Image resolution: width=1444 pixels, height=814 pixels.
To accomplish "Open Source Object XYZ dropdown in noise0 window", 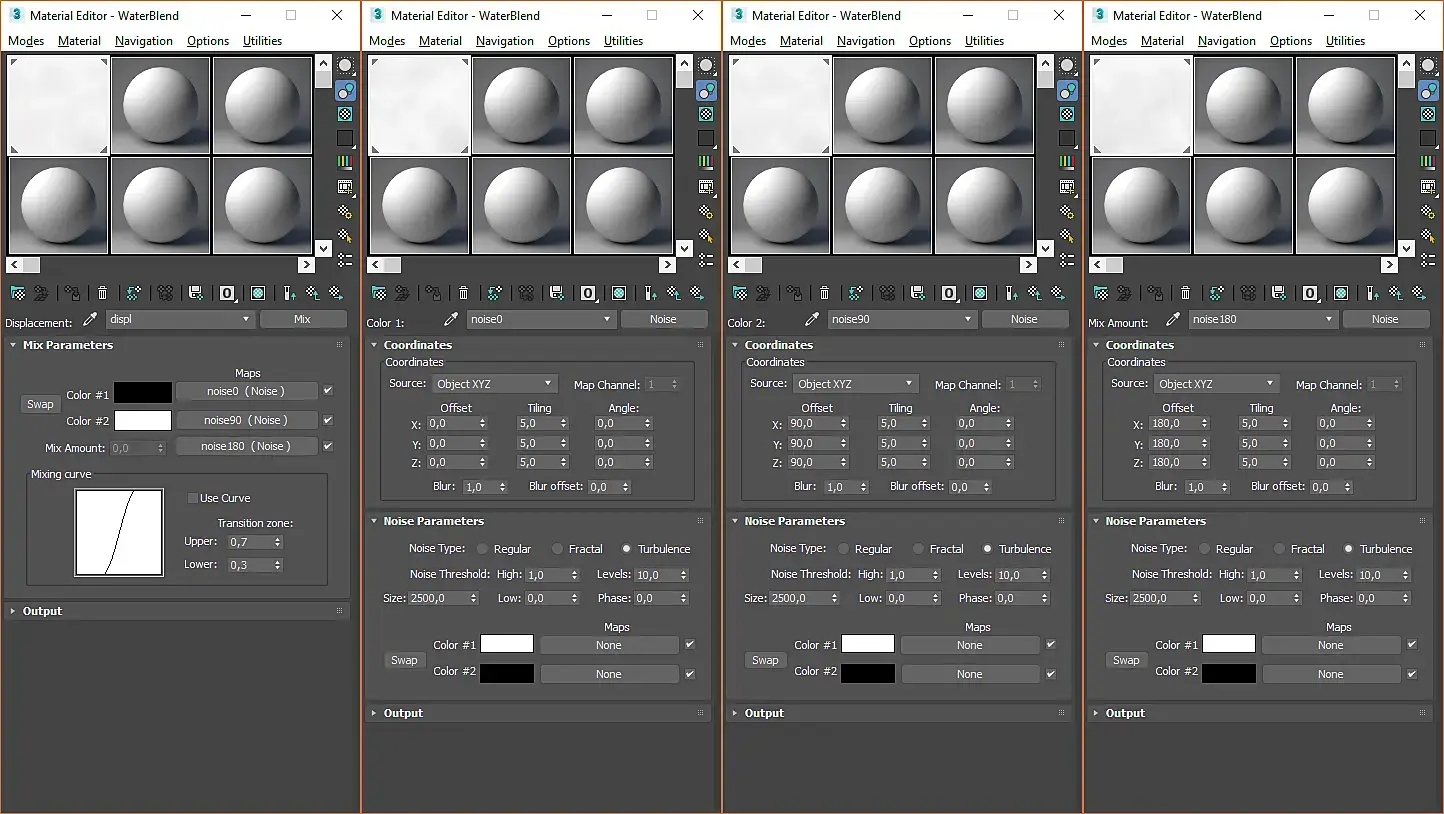I will (x=494, y=384).
